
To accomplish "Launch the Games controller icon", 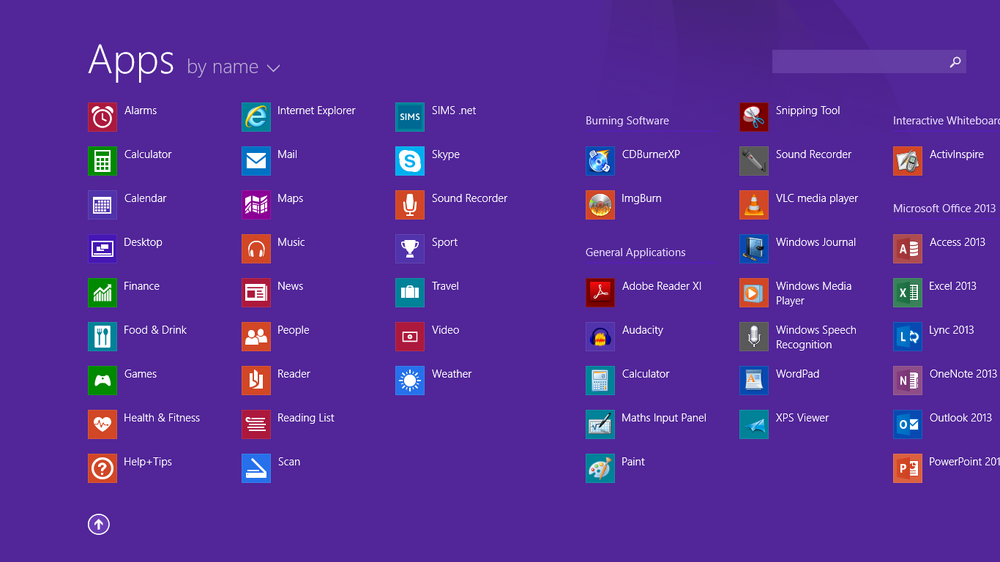I will coord(102,381).
